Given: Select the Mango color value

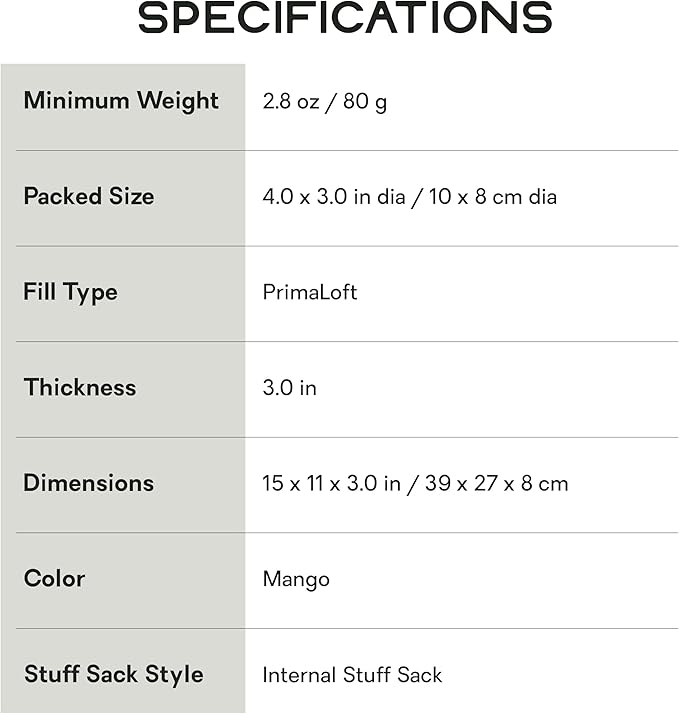Looking at the screenshot, I should click(296, 579).
